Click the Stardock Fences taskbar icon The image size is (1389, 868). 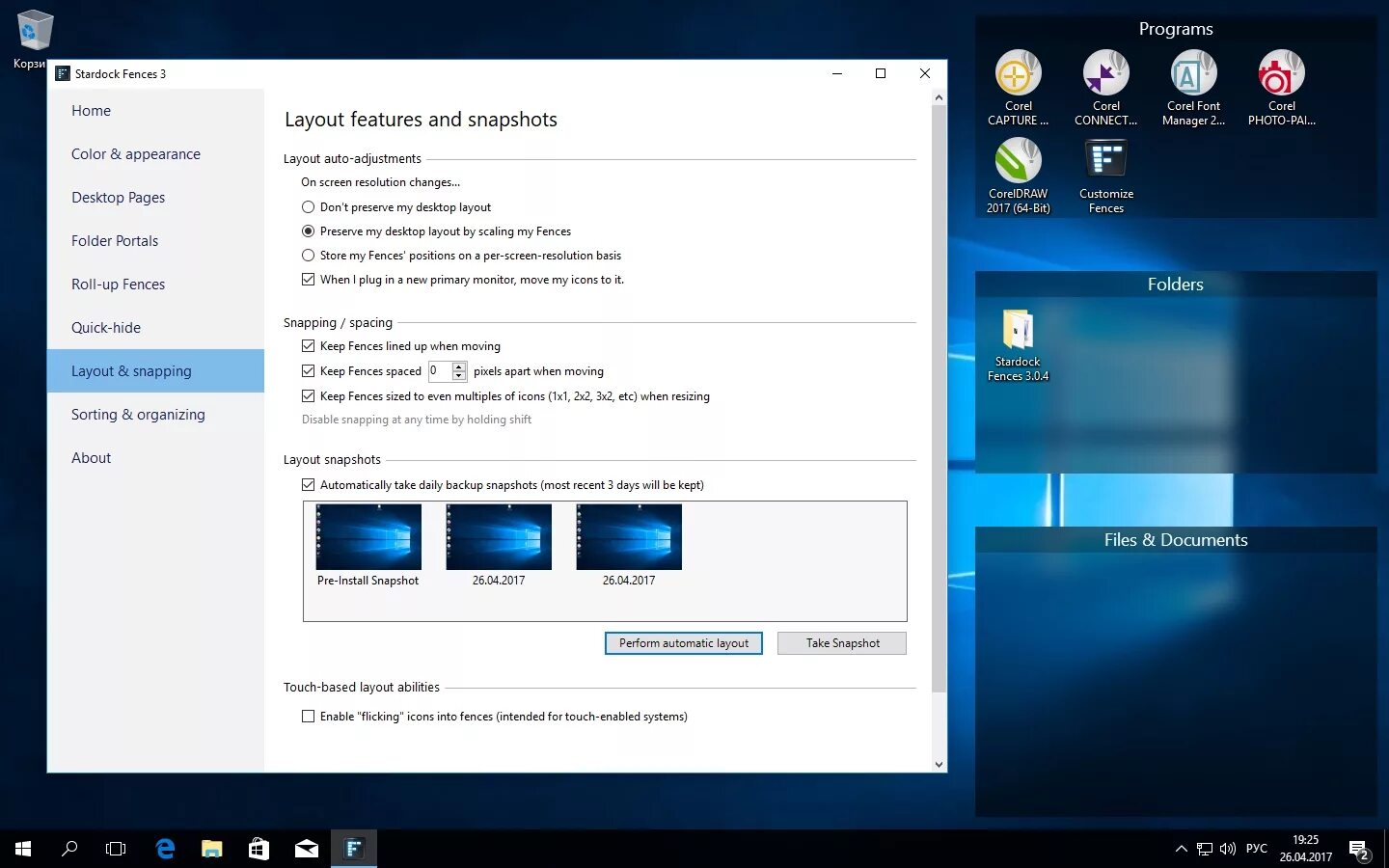[354, 849]
